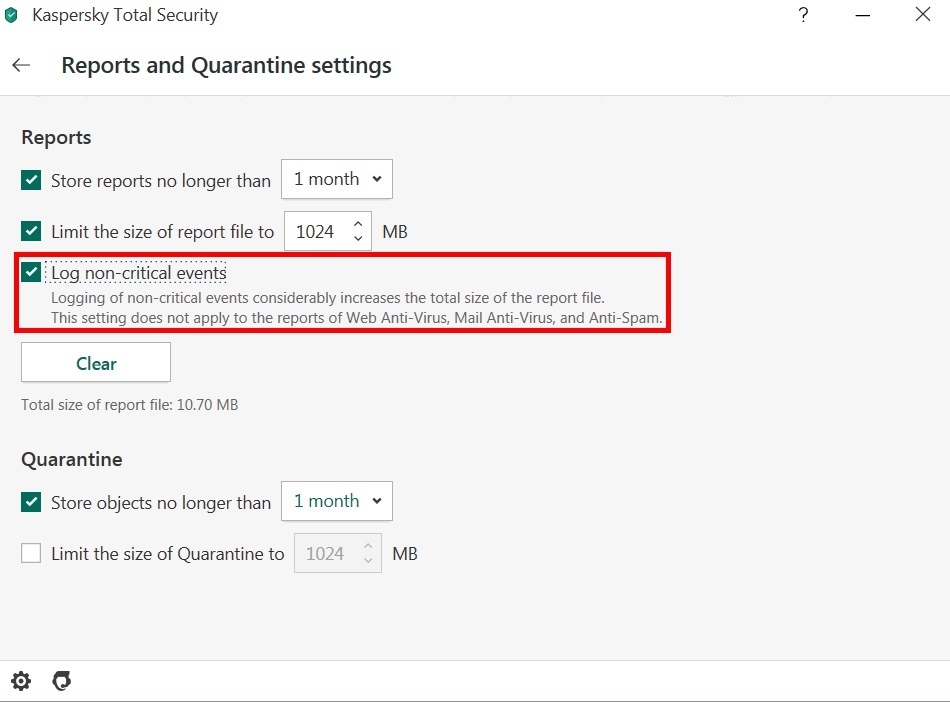This screenshot has height=702, width=950.
Task: Minimize the Kaspersky window
Action: point(863,15)
